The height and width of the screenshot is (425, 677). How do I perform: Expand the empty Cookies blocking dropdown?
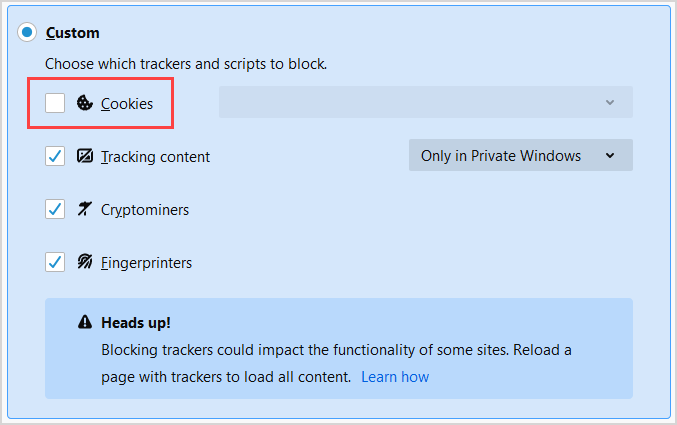point(425,102)
